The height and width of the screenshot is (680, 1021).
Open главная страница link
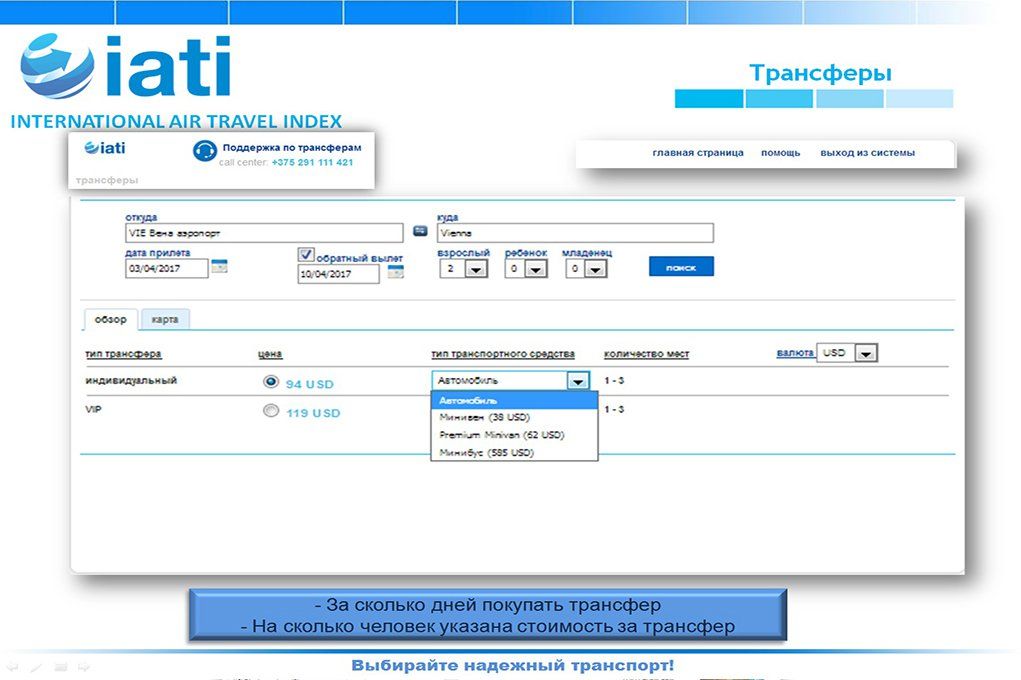click(698, 153)
